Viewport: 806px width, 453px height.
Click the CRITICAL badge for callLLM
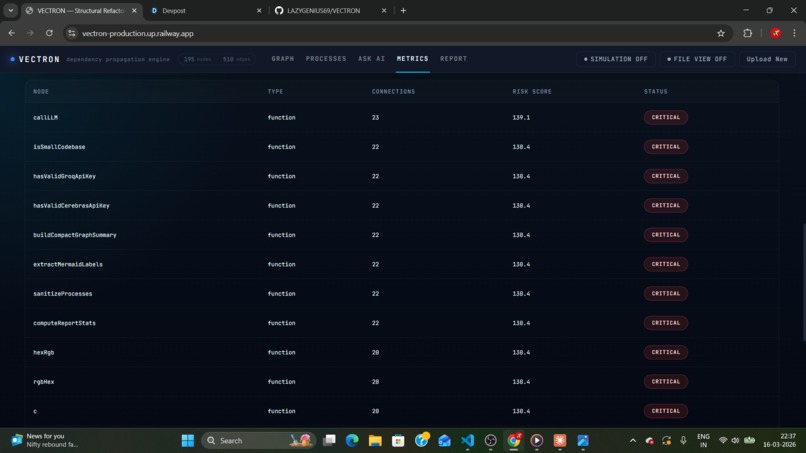pos(666,117)
